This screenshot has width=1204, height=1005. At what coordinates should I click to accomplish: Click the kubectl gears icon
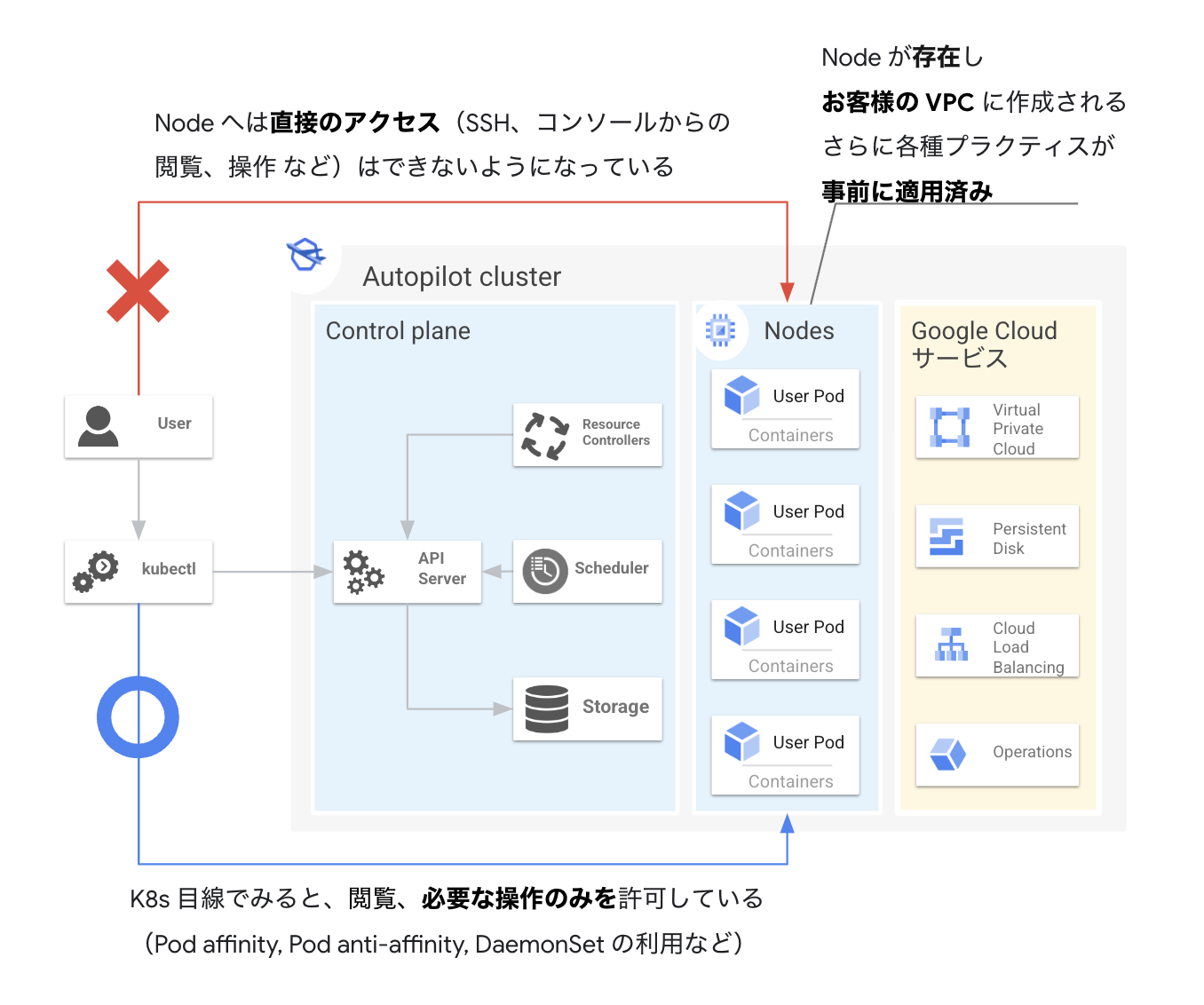click(x=96, y=572)
